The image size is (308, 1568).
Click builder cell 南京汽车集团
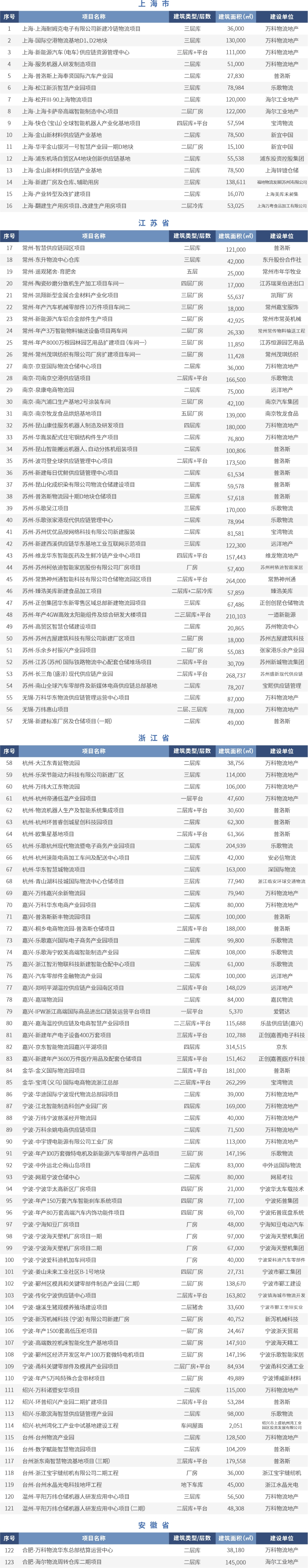coord(282,402)
